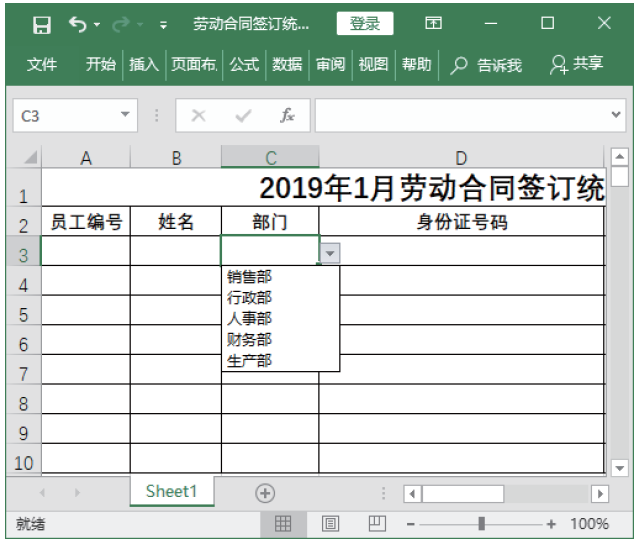Open the 审阅 ribbon tab
Viewport: 638px width, 543px height.
(330, 64)
